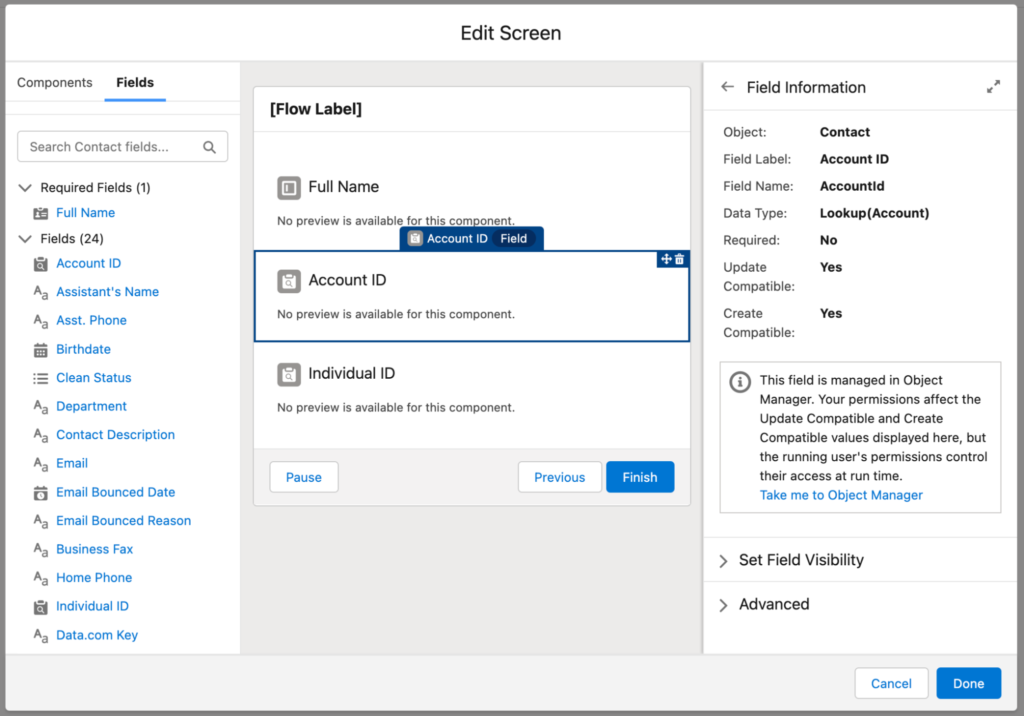Screen dimensions: 1024x716
Task: Collapse the Required Fields section
Action: (25, 188)
